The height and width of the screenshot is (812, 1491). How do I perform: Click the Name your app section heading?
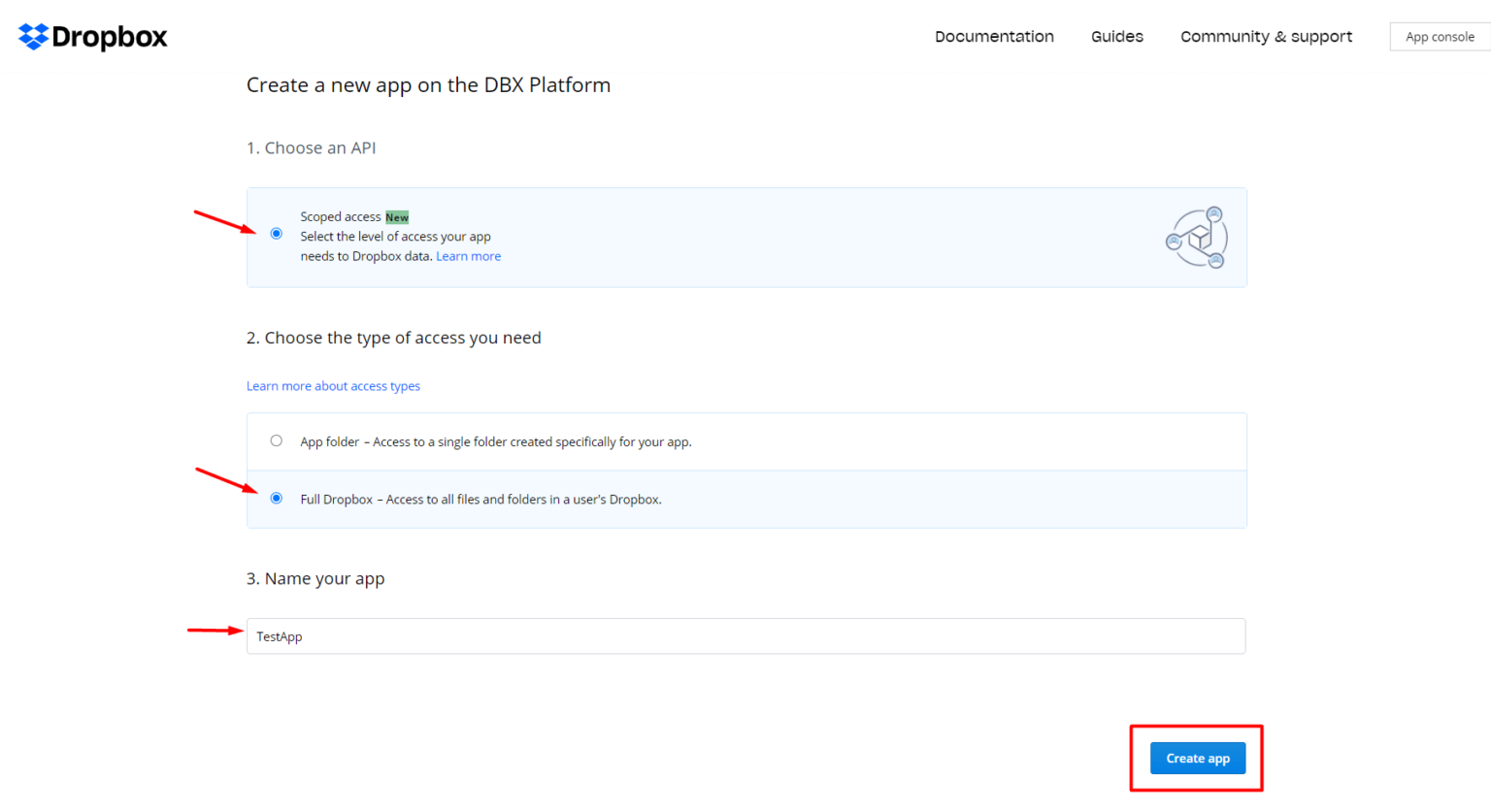(x=315, y=578)
